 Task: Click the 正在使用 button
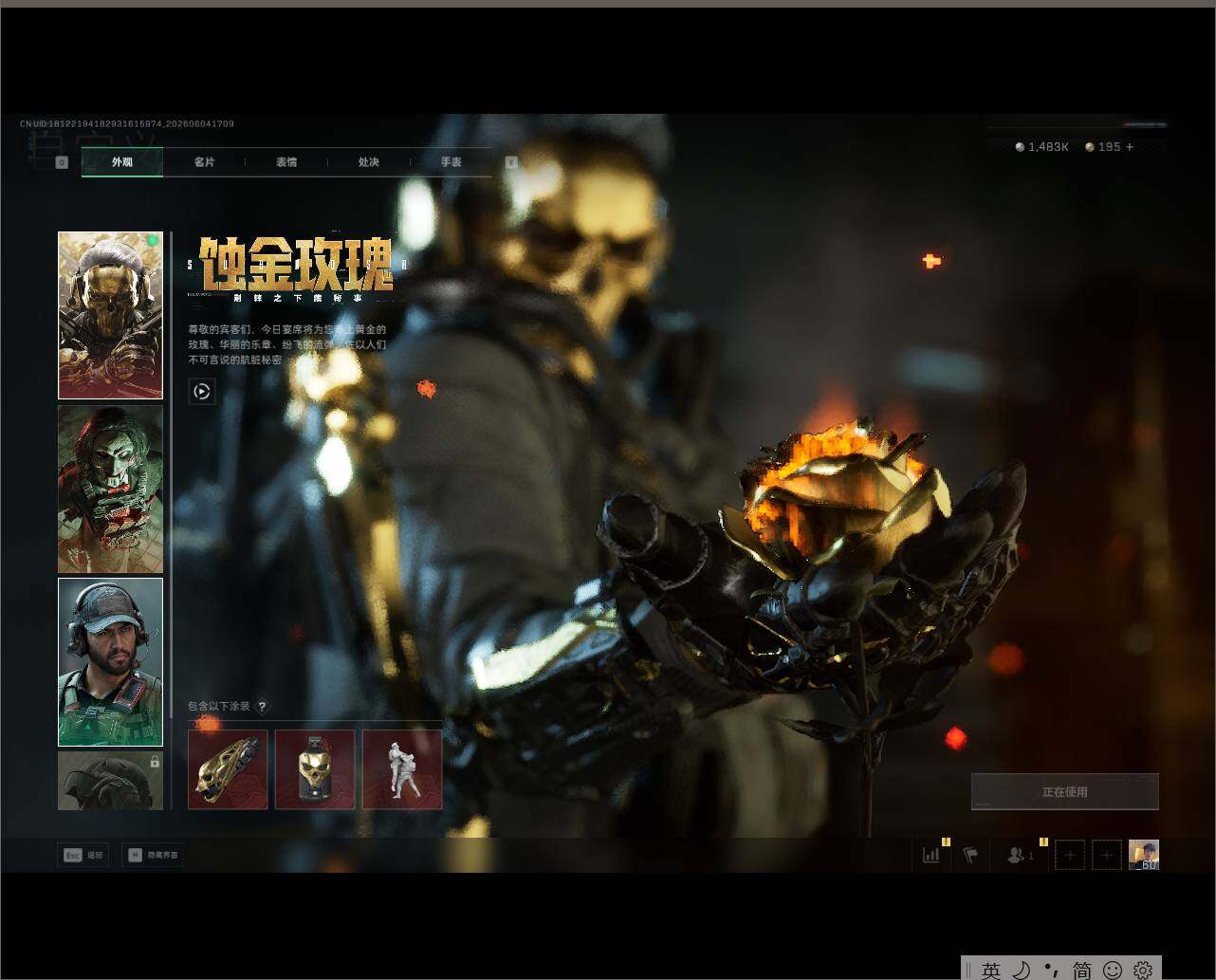coord(1065,792)
